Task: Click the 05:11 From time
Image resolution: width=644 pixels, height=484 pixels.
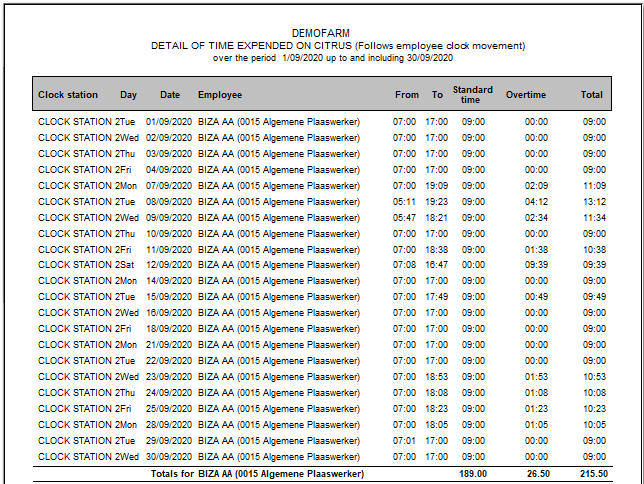Action: tap(404, 202)
